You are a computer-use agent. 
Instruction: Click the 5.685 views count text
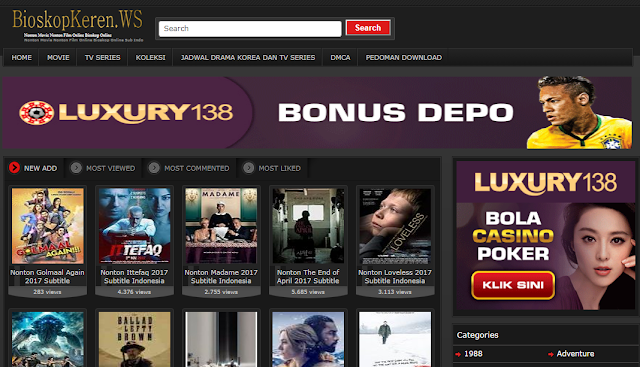(x=308, y=292)
